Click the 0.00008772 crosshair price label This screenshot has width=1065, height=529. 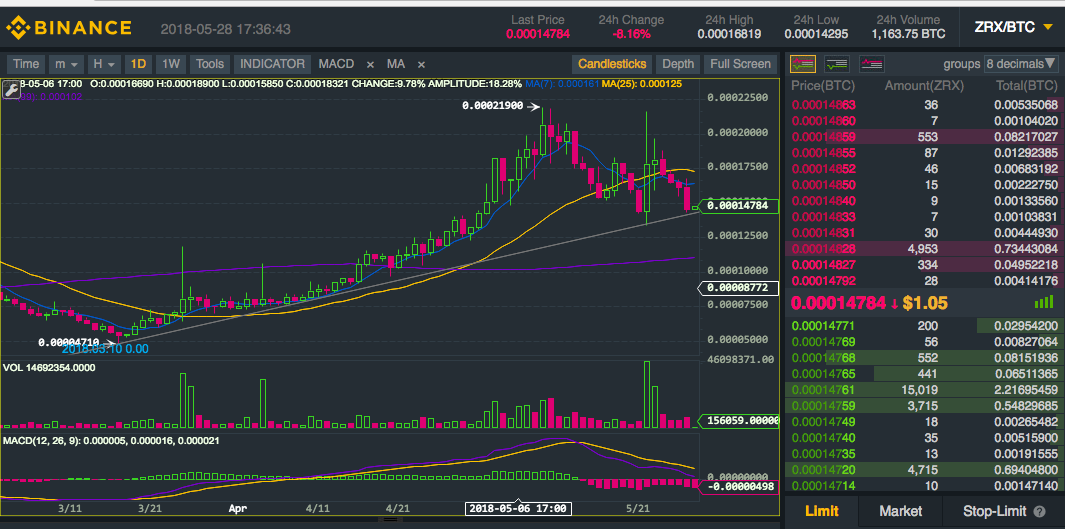737,288
